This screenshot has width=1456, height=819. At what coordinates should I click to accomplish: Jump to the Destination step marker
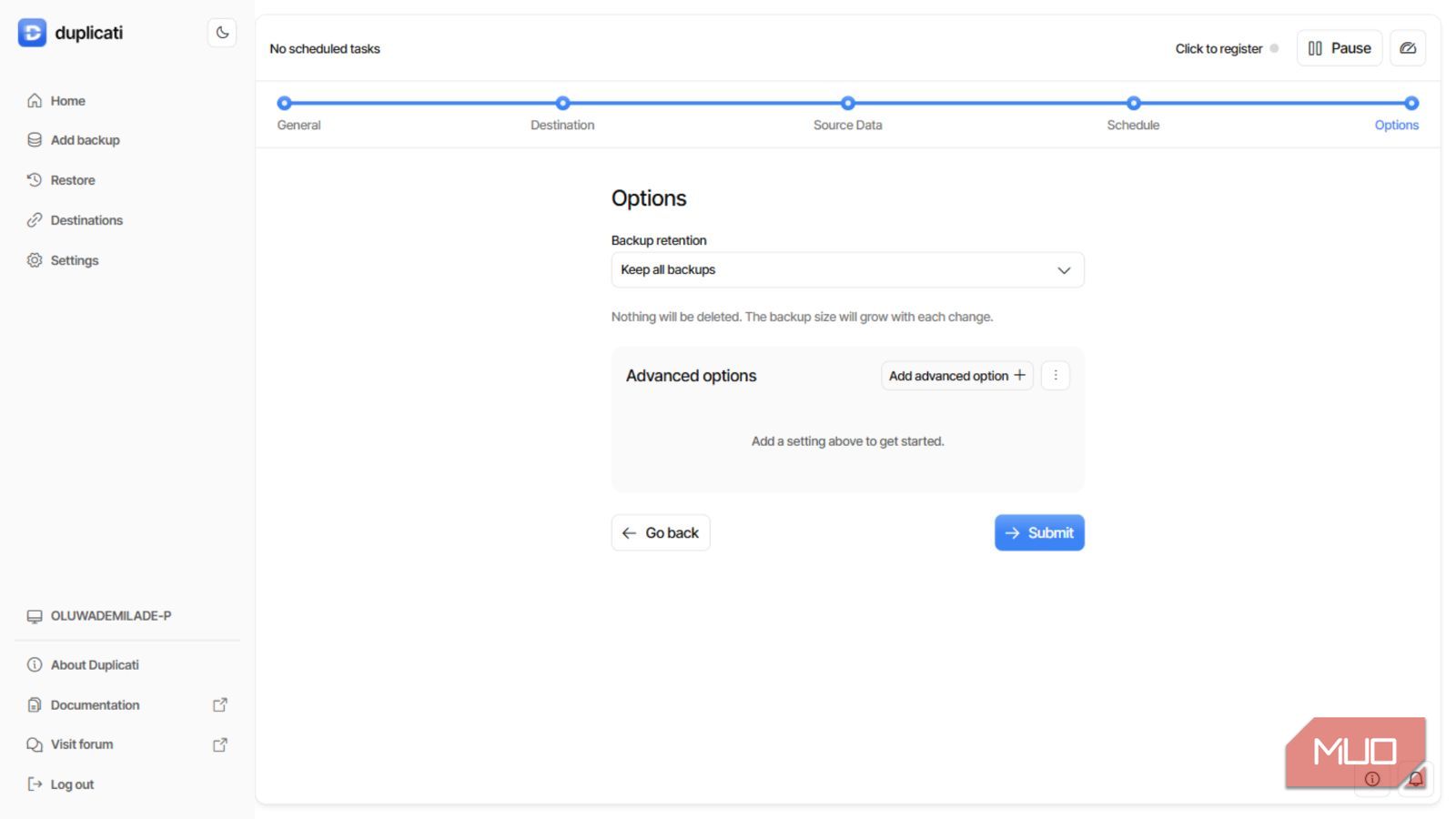(562, 104)
